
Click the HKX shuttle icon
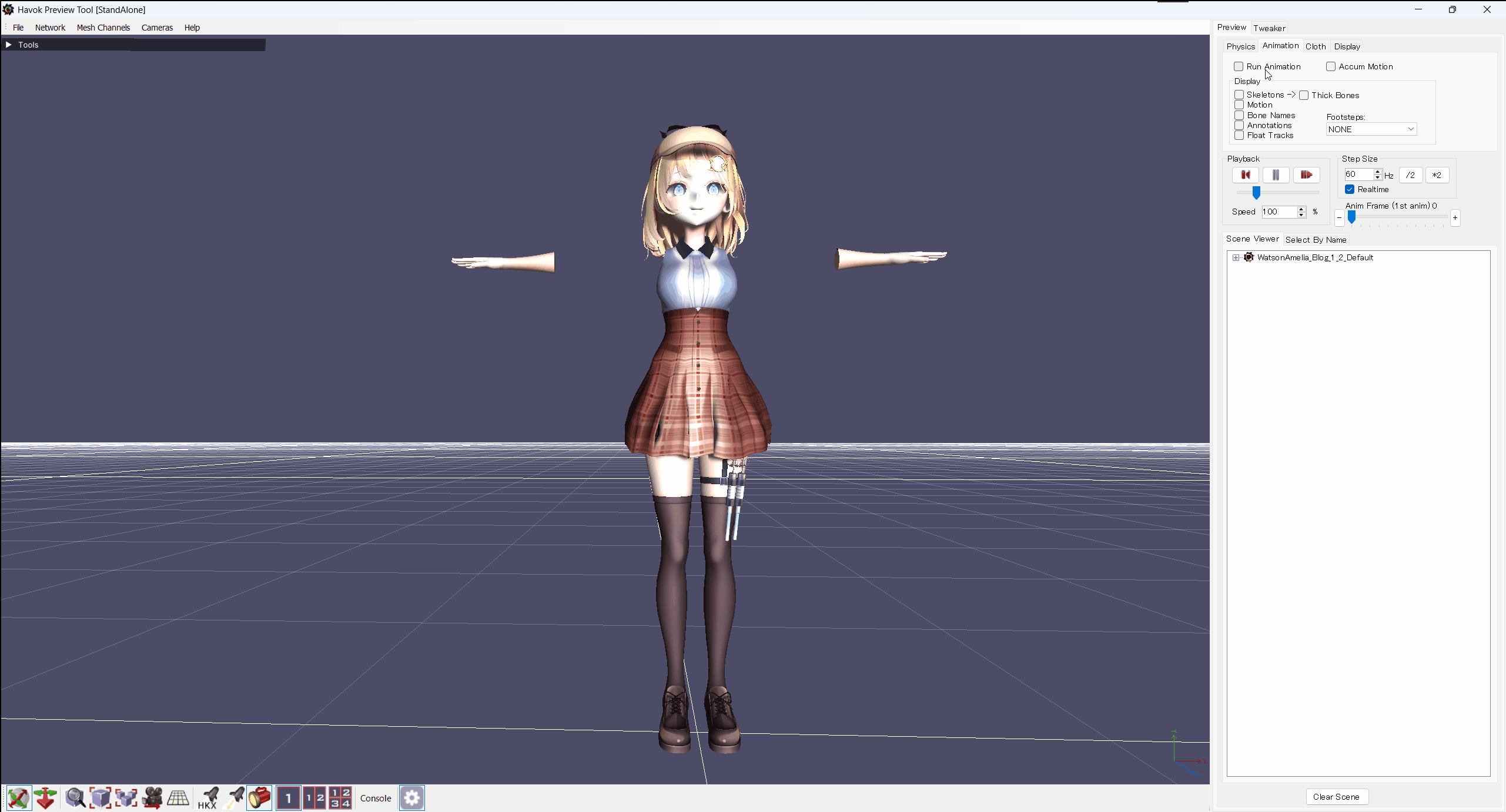click(x=208, y=798)
